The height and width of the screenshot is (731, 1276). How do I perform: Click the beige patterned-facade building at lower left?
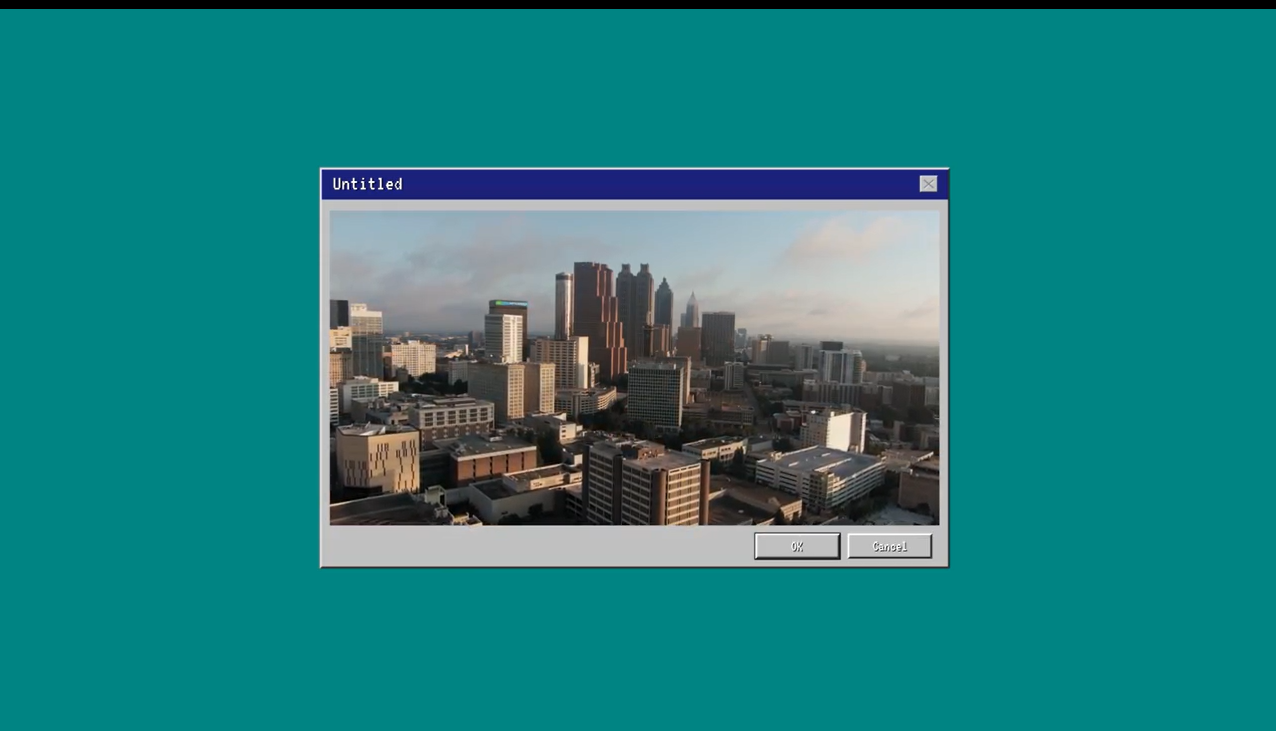pos(376,458)
